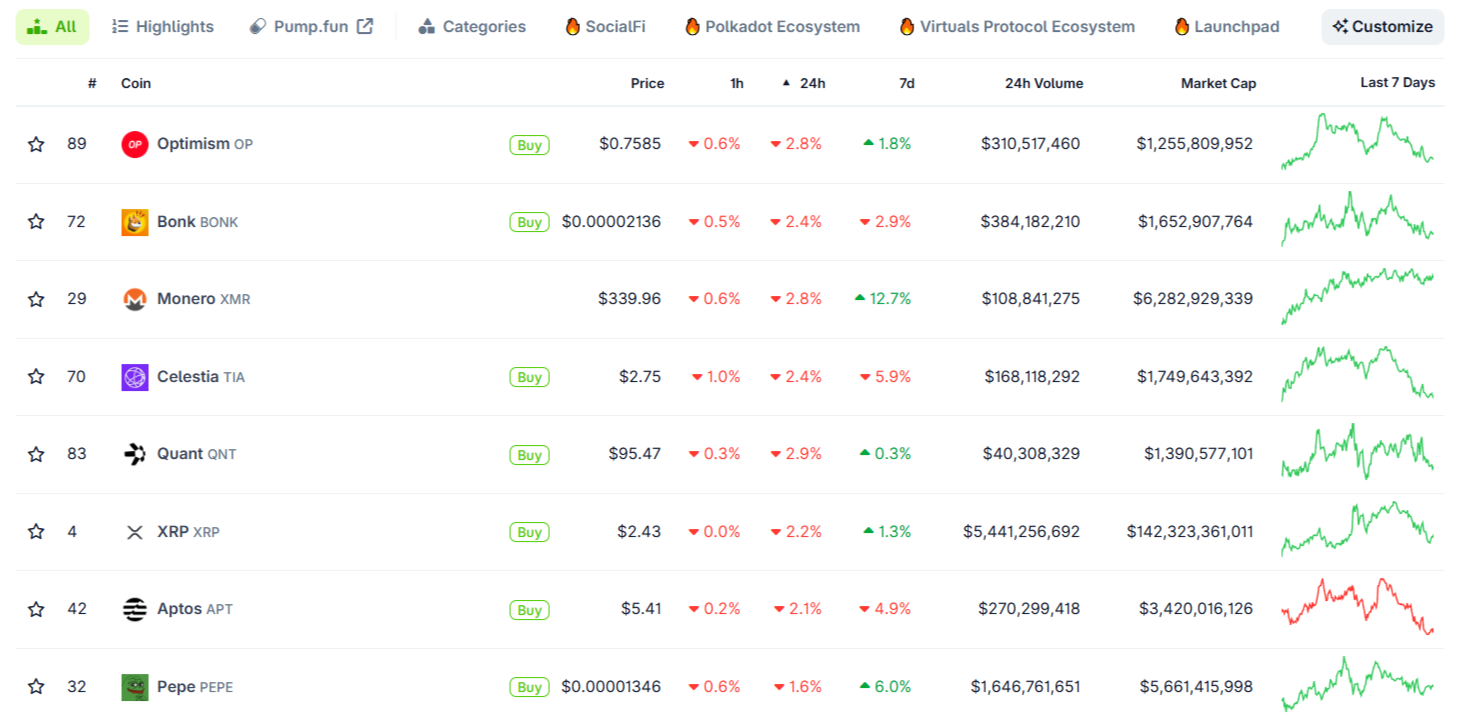Toggle the favorite star for XRP
The height and width of the screenshot is (725, 1468).
coord(36,532)
